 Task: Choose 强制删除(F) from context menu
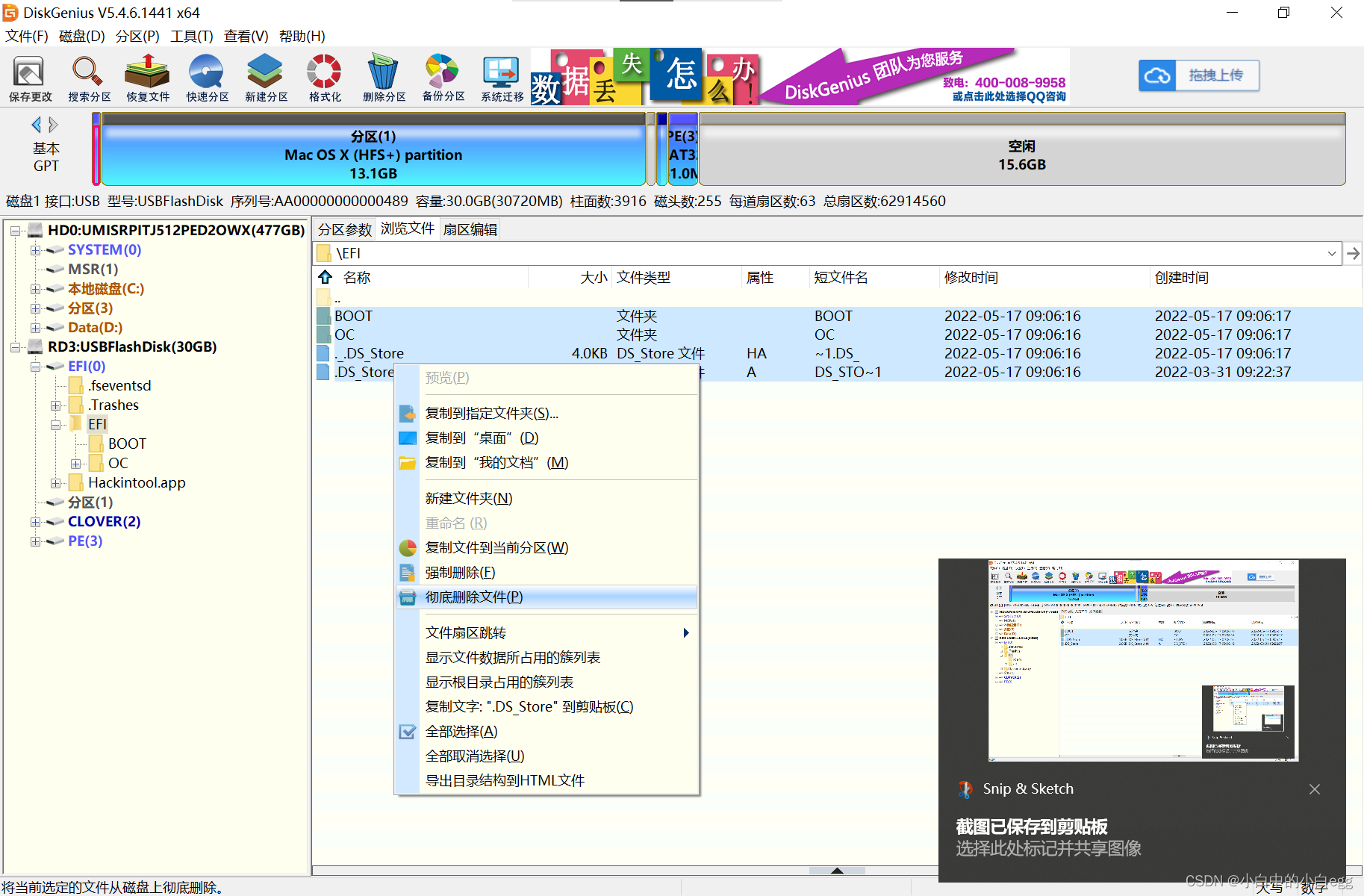pos(546,573)
